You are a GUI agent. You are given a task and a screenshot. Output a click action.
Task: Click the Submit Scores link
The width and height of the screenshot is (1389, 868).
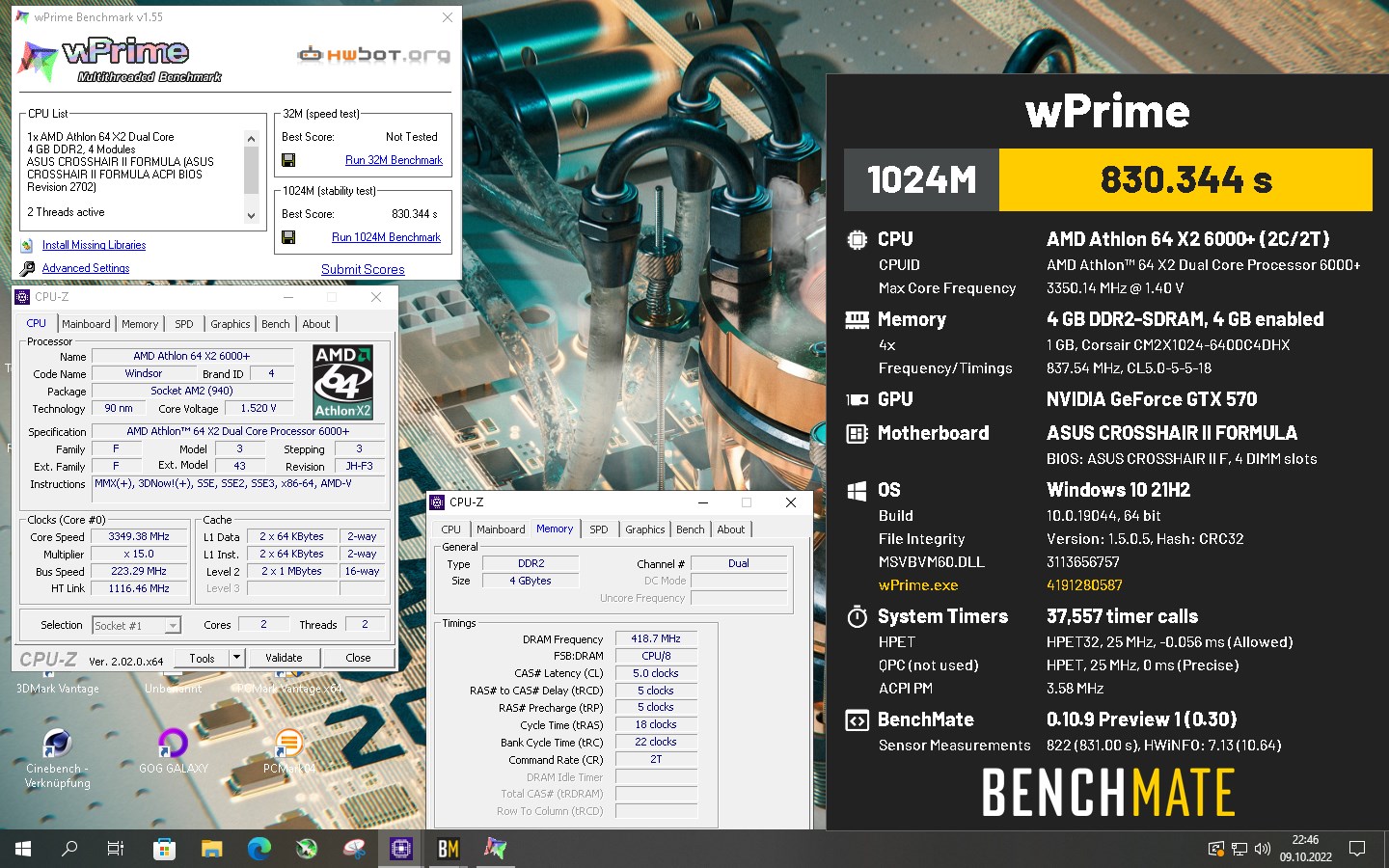(x=363, y=269)
